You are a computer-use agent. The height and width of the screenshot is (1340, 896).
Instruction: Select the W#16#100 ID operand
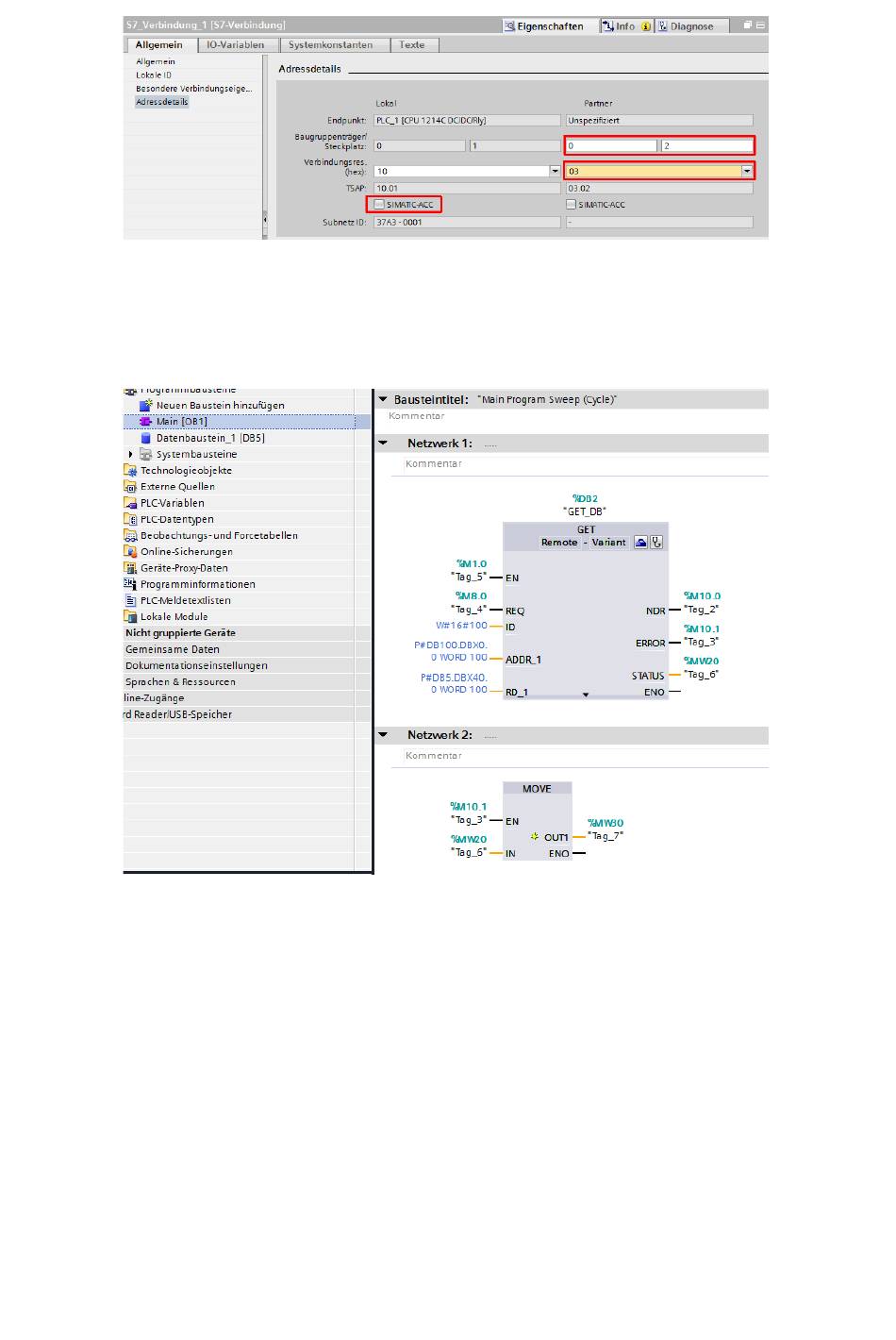(461, 626)
